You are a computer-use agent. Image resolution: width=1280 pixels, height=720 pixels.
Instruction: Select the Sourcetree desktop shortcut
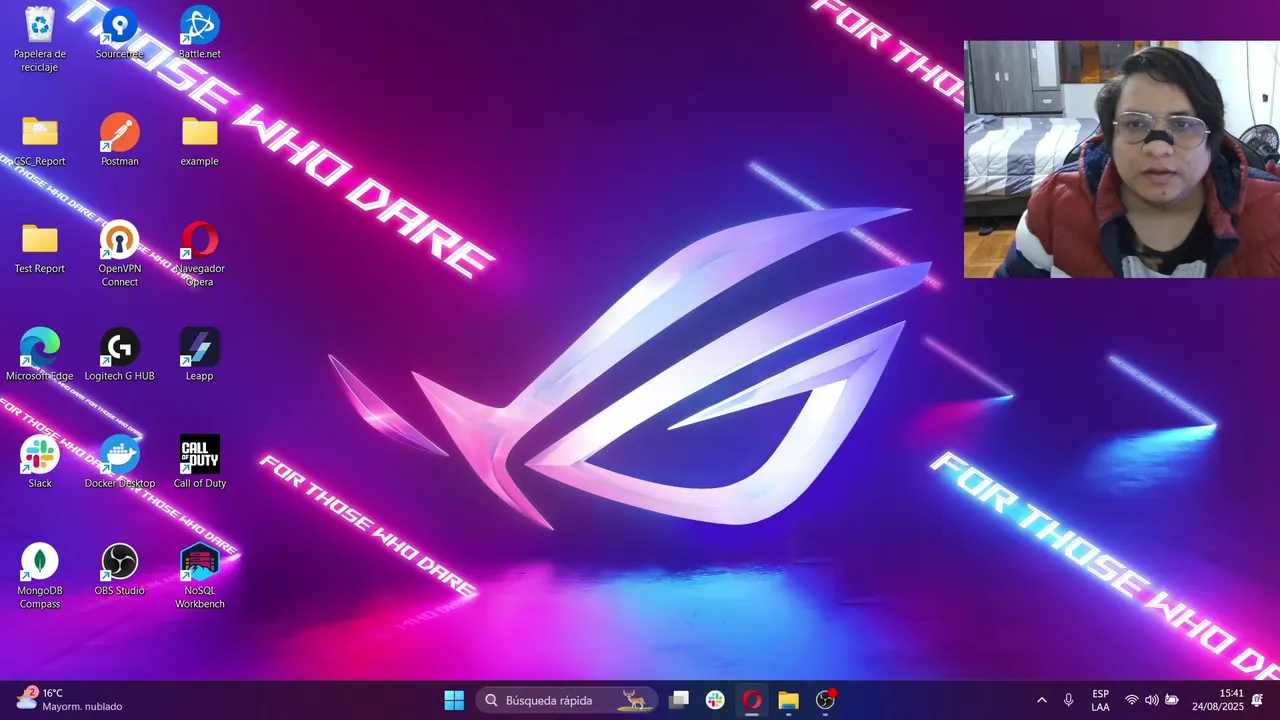120,32
